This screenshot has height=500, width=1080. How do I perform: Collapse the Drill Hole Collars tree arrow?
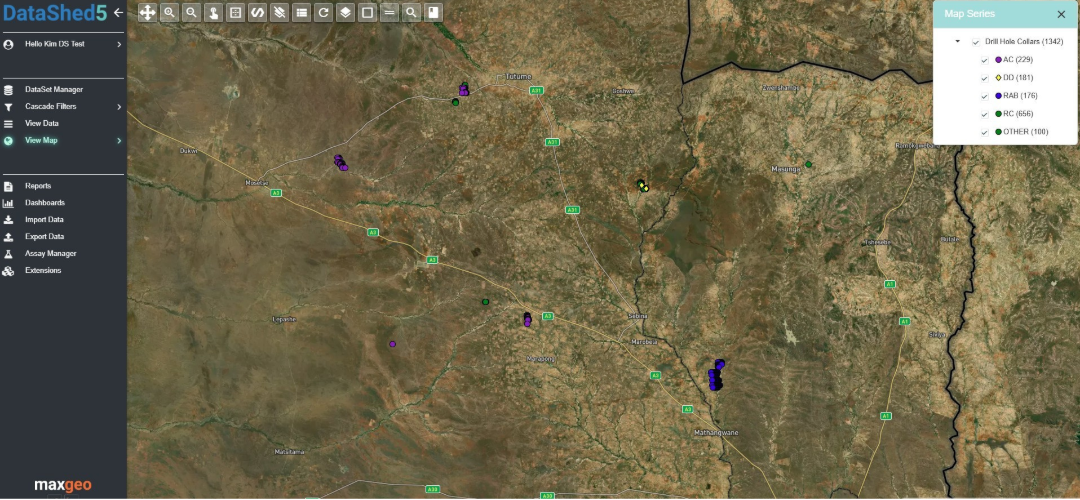click(x=957, y=41)
